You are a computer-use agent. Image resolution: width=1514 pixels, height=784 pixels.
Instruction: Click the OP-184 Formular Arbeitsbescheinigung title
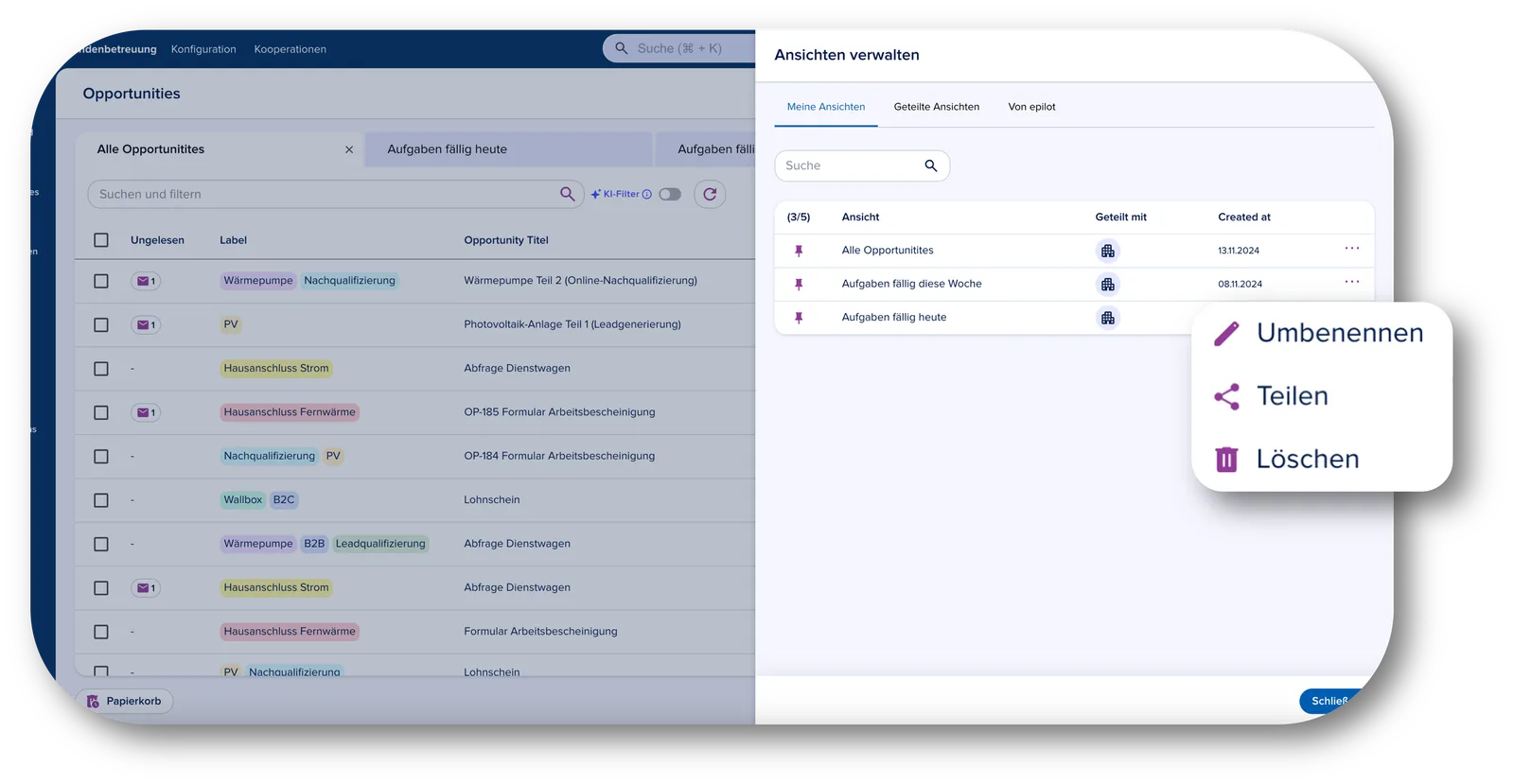(559, 456)
